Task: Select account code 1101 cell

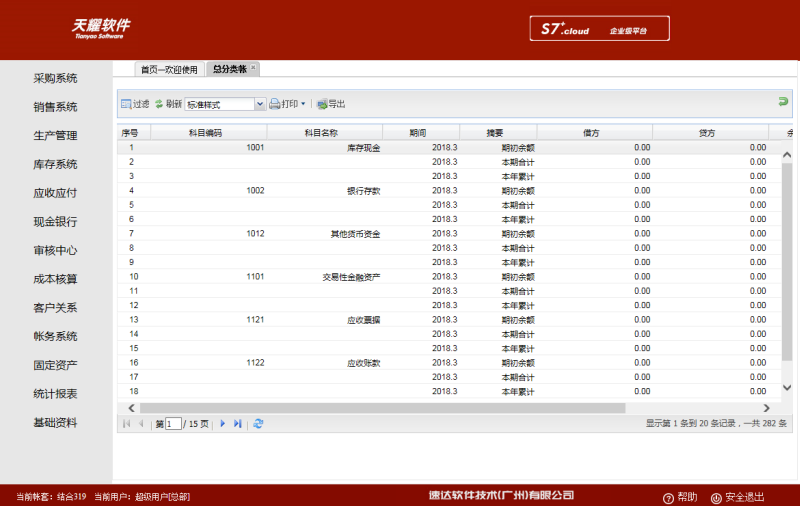Action: (209, 276)
